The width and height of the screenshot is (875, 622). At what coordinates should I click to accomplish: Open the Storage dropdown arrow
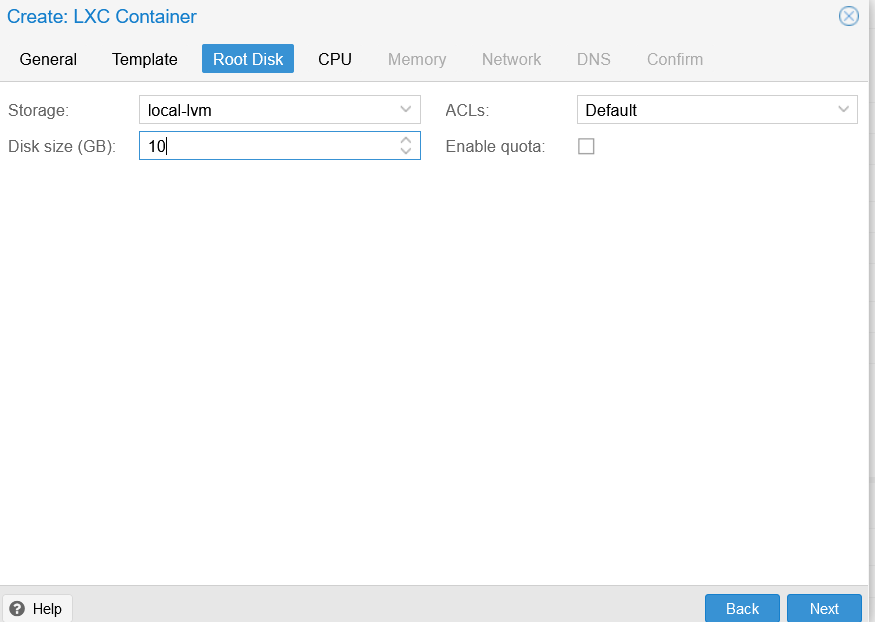[x=406, y=109]
